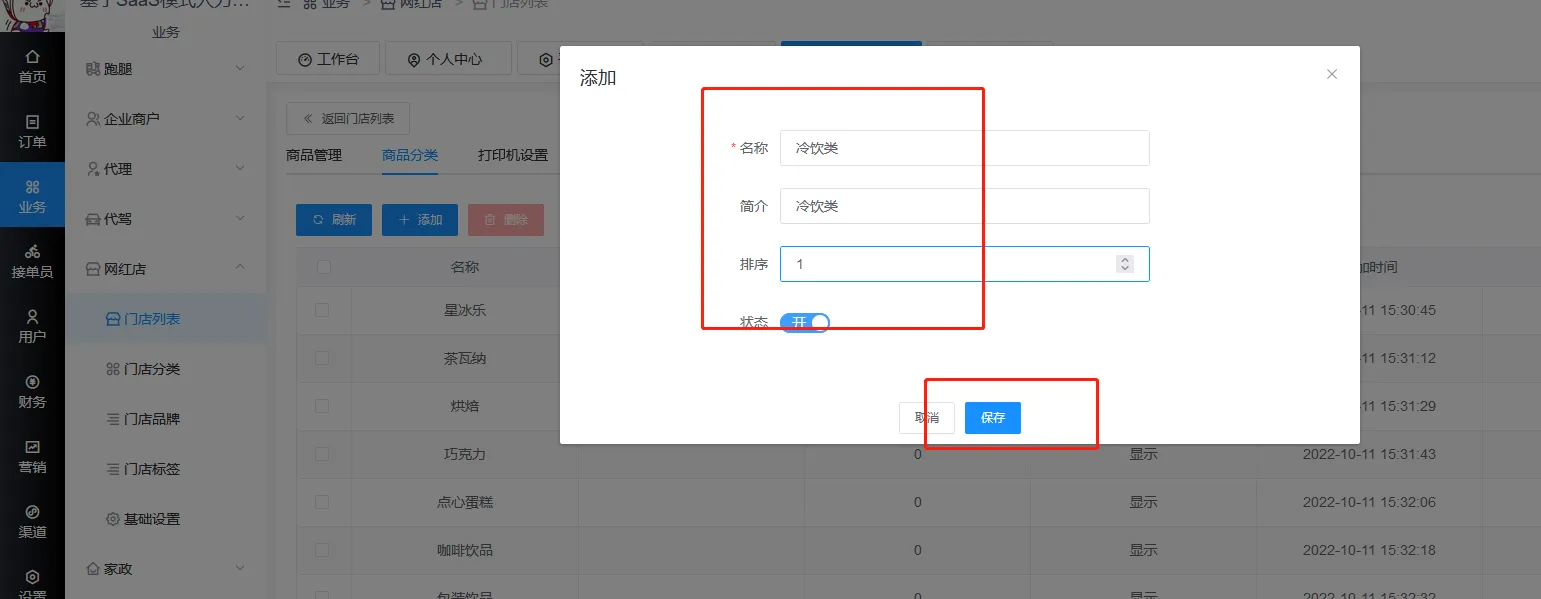The width and height of the screenshot is (1541, 599).
Task: Check the box next to 星冰乐
Action: tap(323, 310)
